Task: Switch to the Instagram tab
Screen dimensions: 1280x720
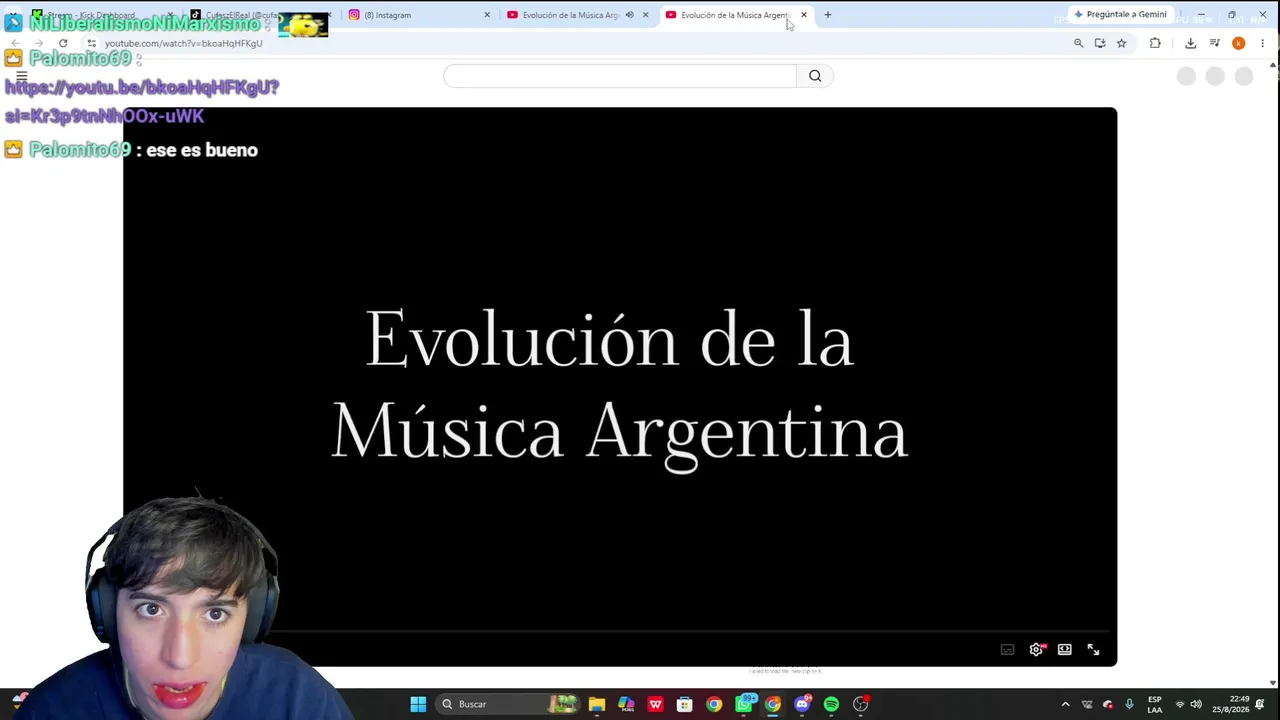Action: click(x=418, y=15)
